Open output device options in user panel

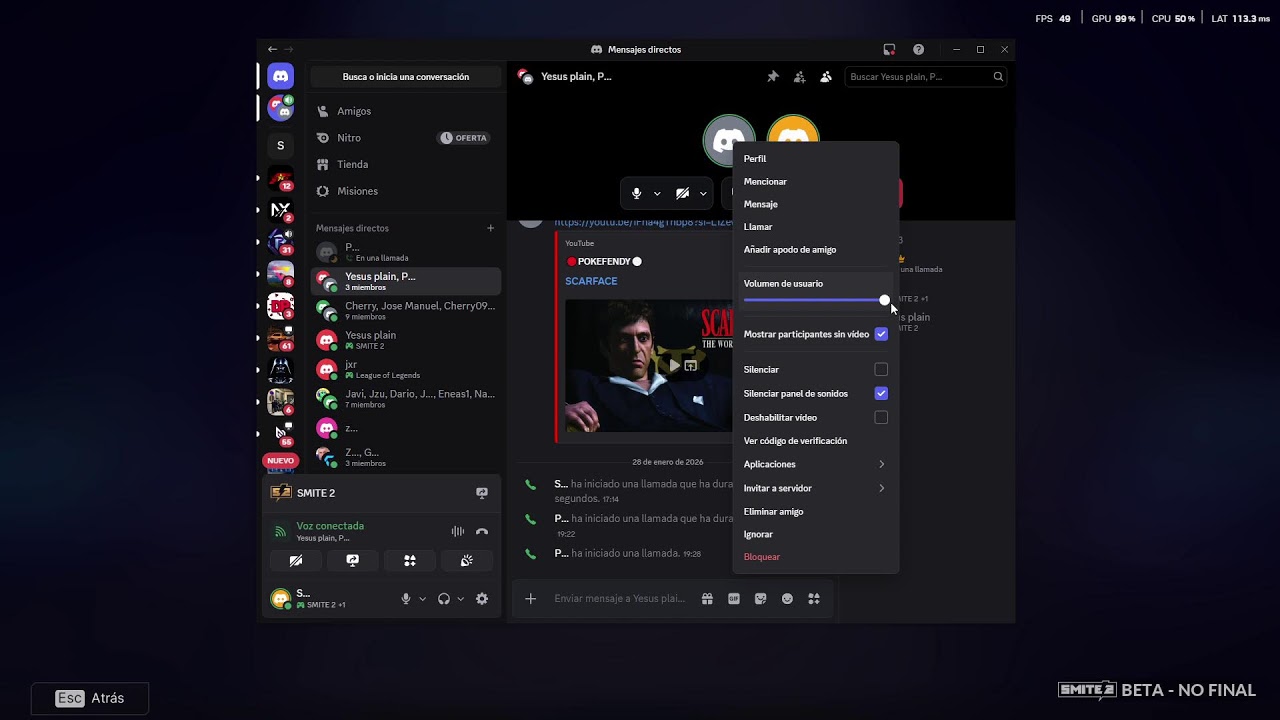click(x=460, y=599)
